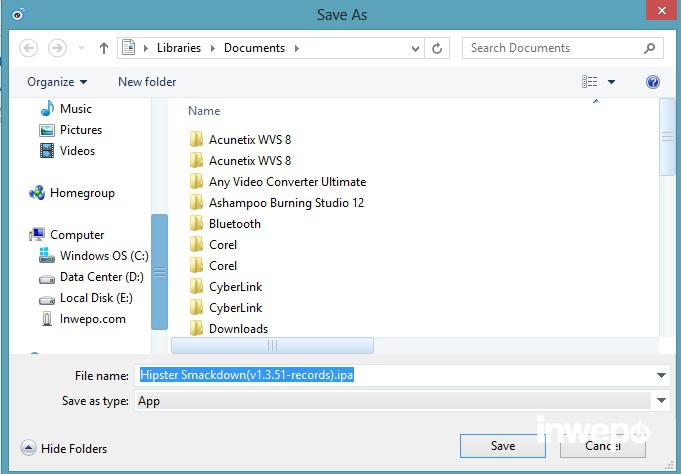
Task: Open the Organize dropdown menu
Action: tap(57, 82)
